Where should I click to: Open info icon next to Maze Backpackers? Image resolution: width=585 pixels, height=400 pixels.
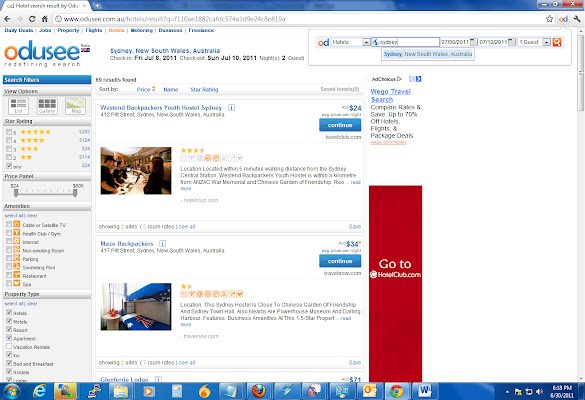[x=162, y=243]
